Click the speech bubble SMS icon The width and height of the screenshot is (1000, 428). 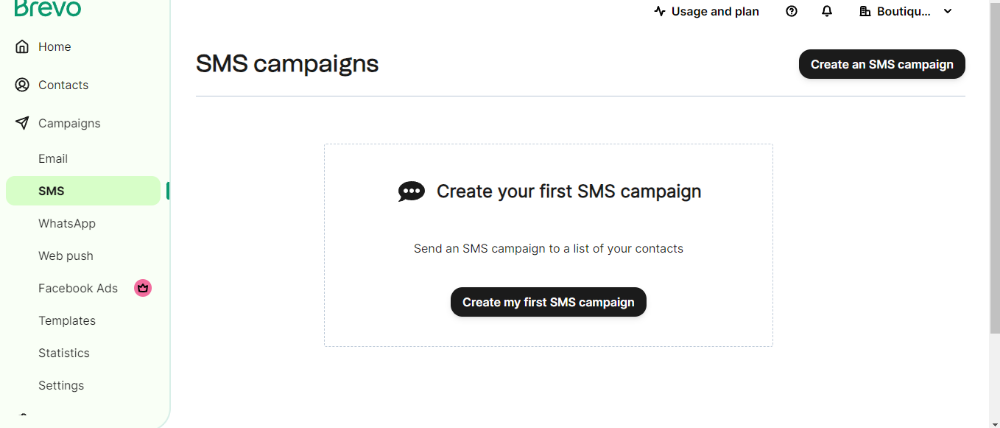411,191
